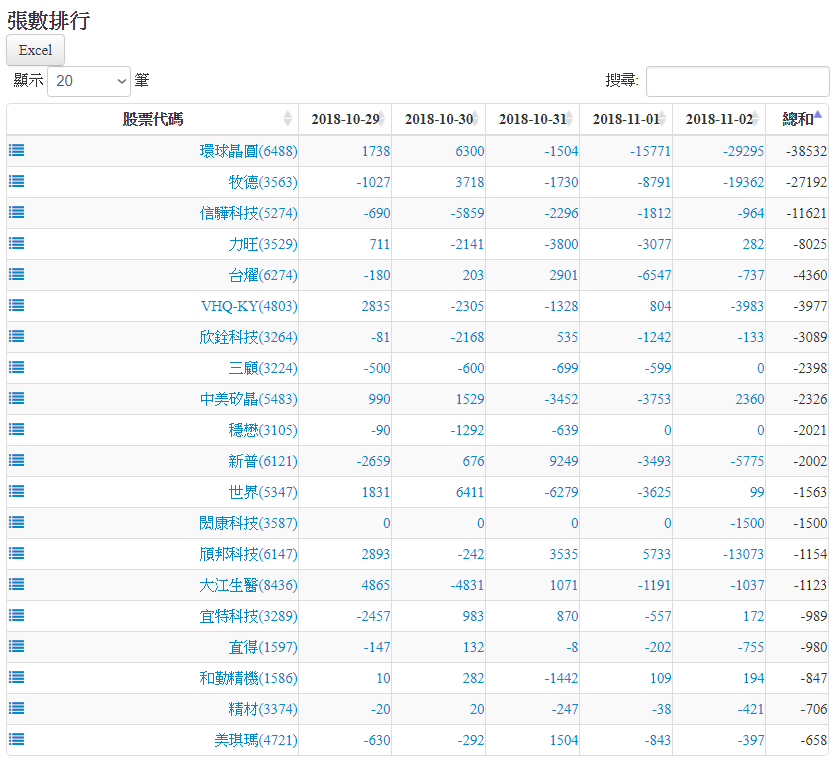The height and width of the screenshot is (762, 837).
Task: Click the 搜尋 search input field
Action: pyautogui.click(x=737, y=81)
